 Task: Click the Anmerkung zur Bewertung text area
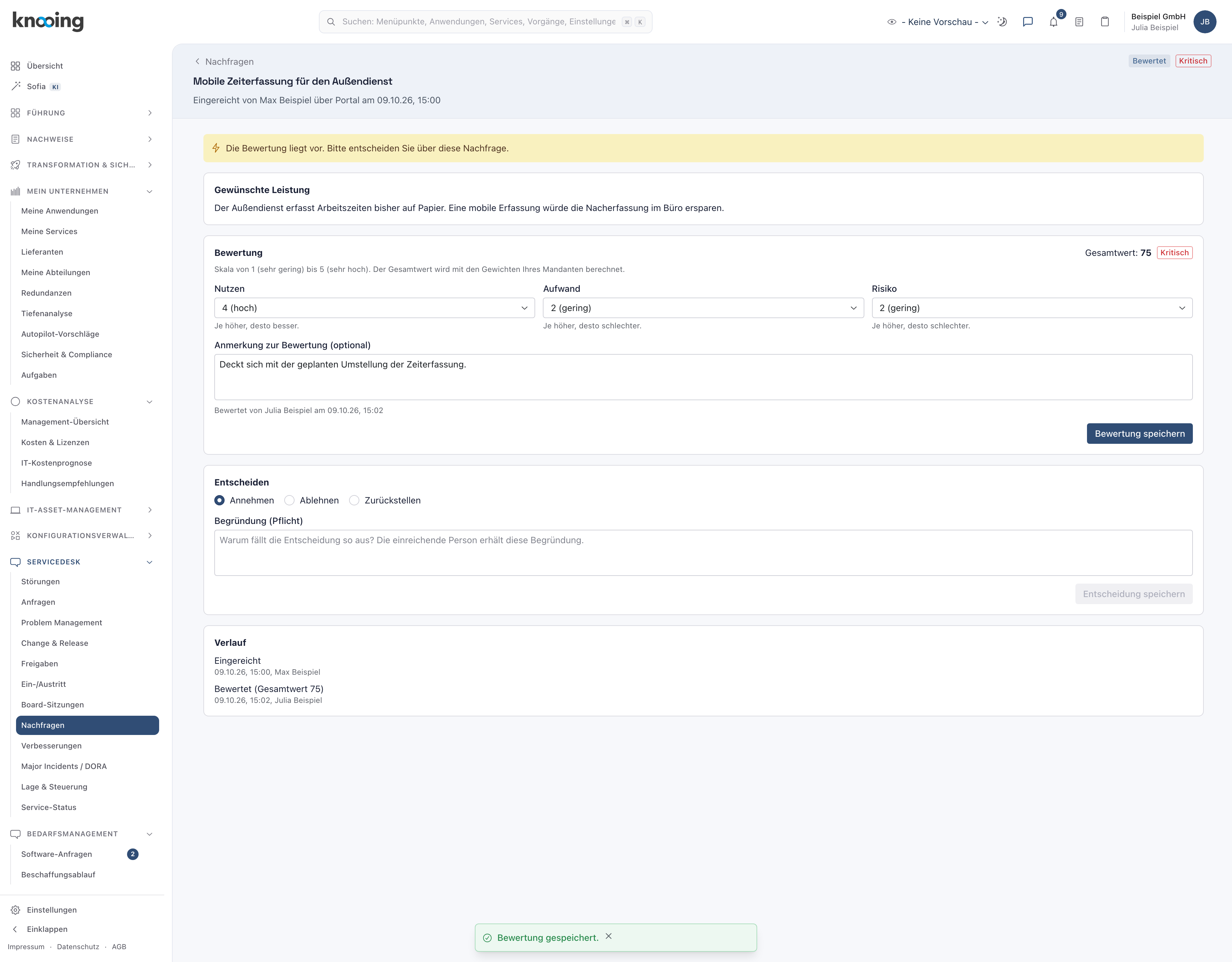[x=704, y=377]
